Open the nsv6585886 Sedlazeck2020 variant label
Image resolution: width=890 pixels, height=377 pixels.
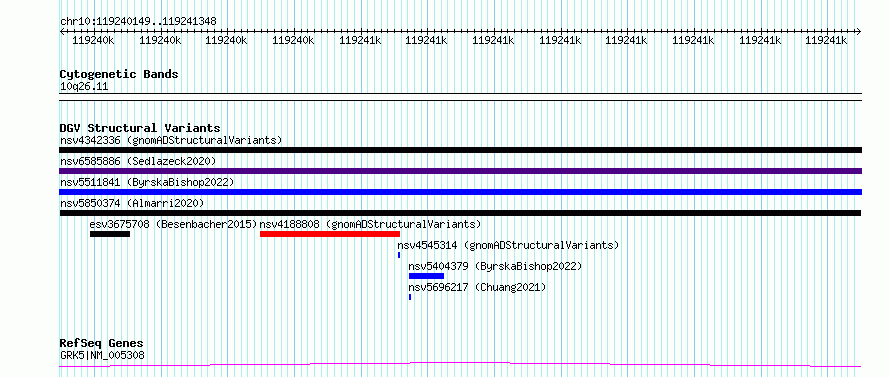pos(138,161)
